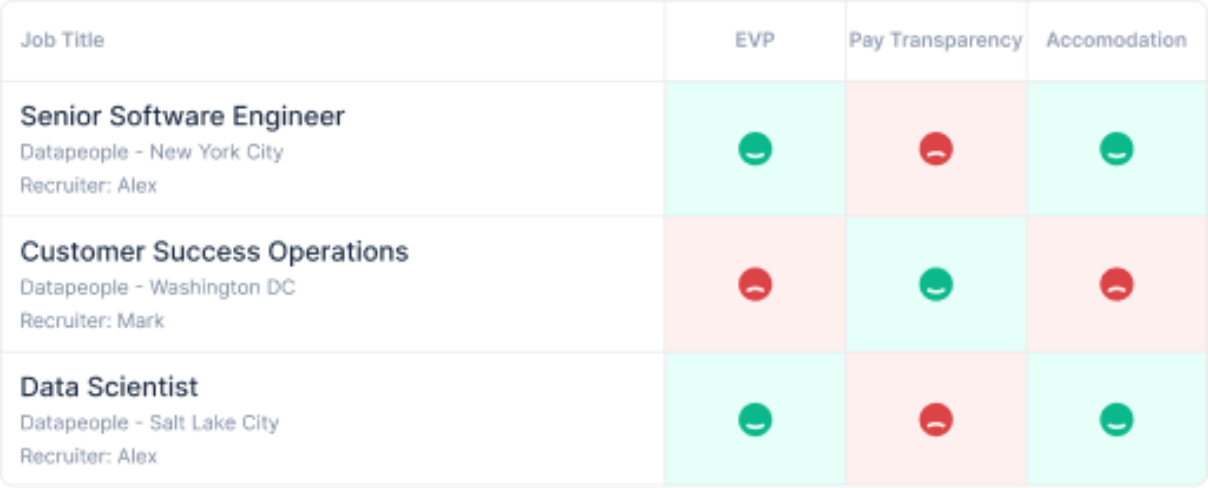Click Datapeople - Salt Lake City text
1208x488 pixels.
point(150,423)
